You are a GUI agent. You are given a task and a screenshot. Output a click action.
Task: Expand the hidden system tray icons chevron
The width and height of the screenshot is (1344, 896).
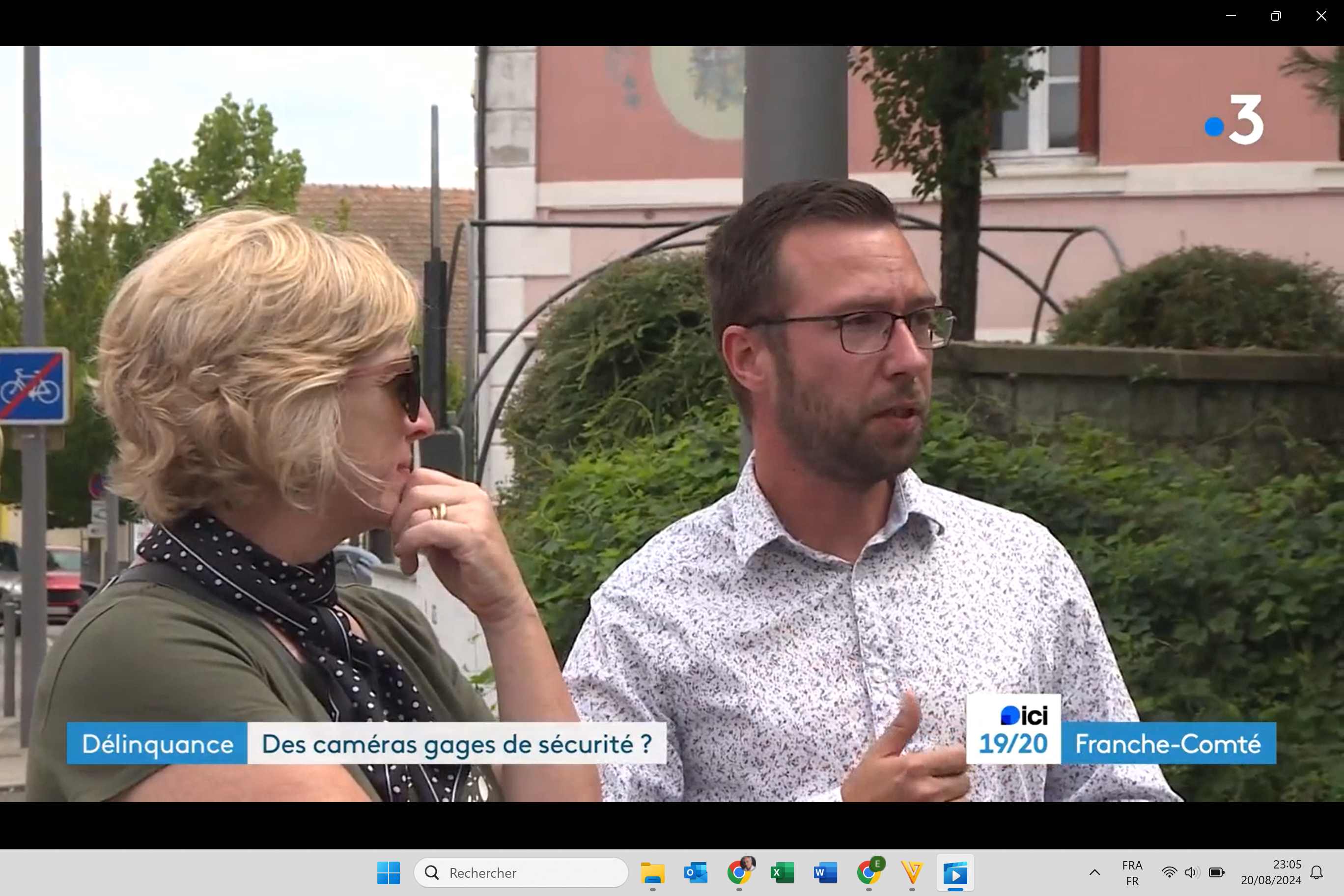click(1094, 872)
